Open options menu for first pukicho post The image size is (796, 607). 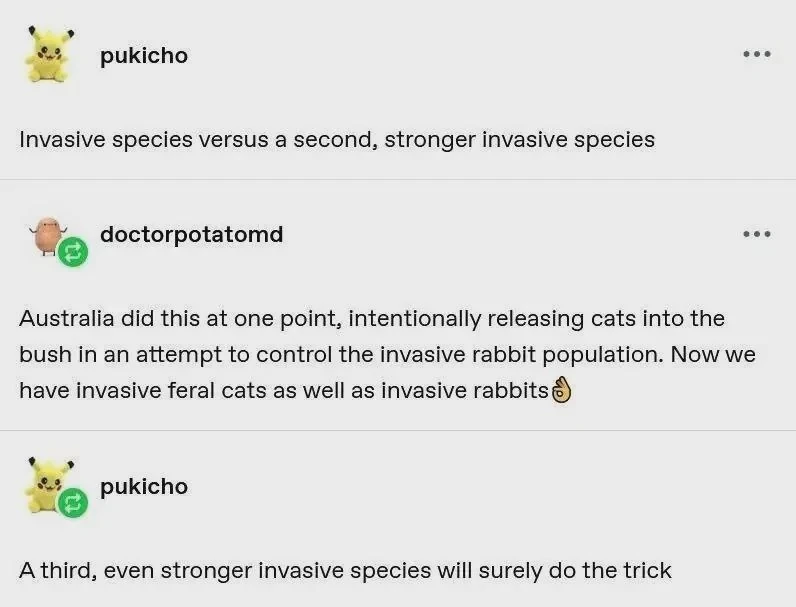pyautogui.click(x=756, y=54)
